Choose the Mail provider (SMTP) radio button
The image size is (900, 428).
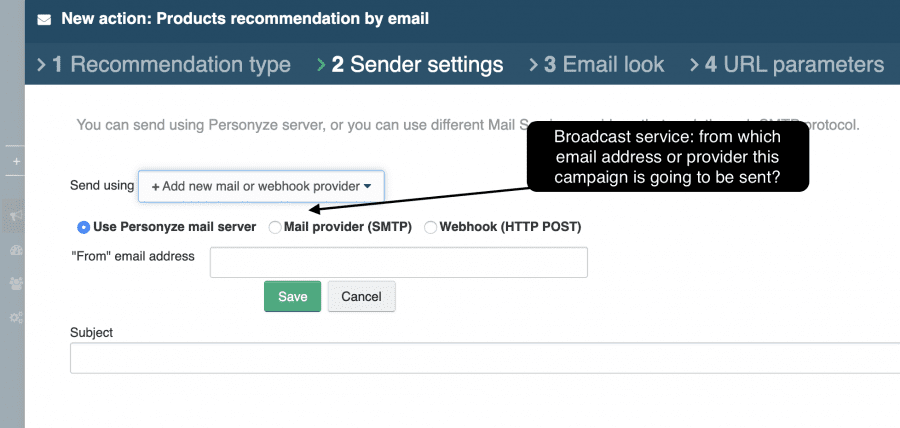point(275,227)
